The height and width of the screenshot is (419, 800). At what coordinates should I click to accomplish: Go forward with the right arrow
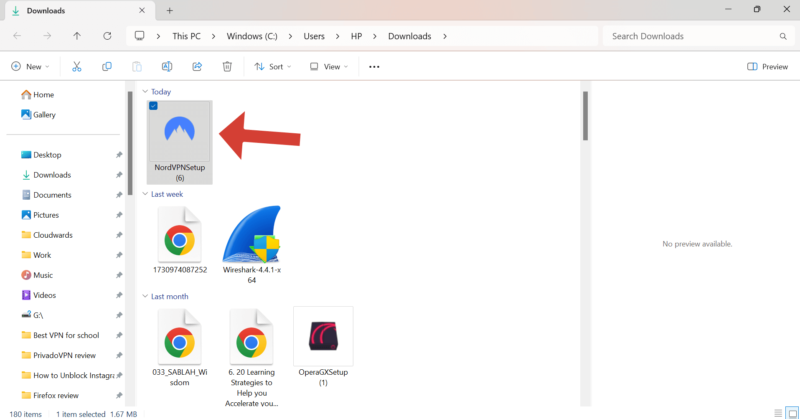[x=47, y=36]
